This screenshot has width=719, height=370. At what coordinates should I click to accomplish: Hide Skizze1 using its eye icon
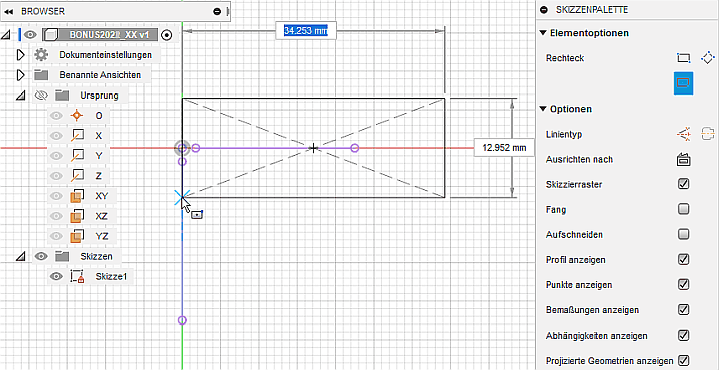point(56,276)
